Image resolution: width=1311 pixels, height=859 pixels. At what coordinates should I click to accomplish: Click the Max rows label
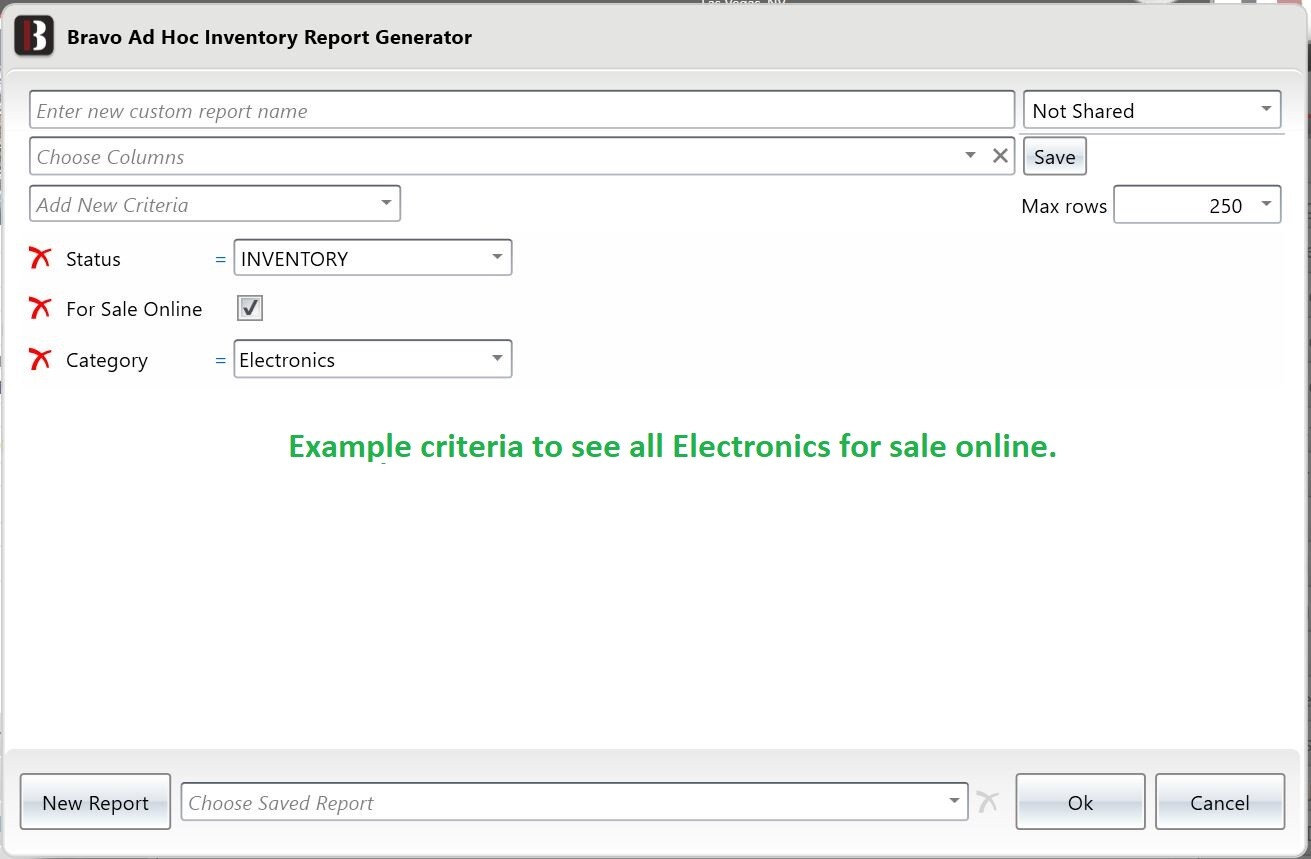[1064, 206]
